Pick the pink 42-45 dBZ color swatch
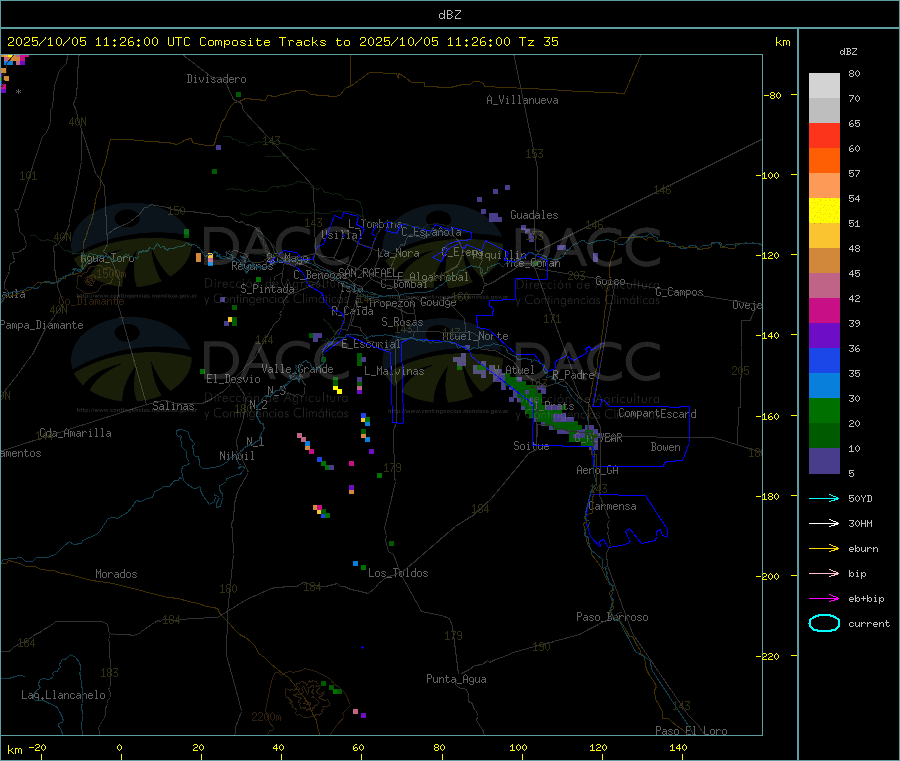900x761 pixels. tap(824, 286)
